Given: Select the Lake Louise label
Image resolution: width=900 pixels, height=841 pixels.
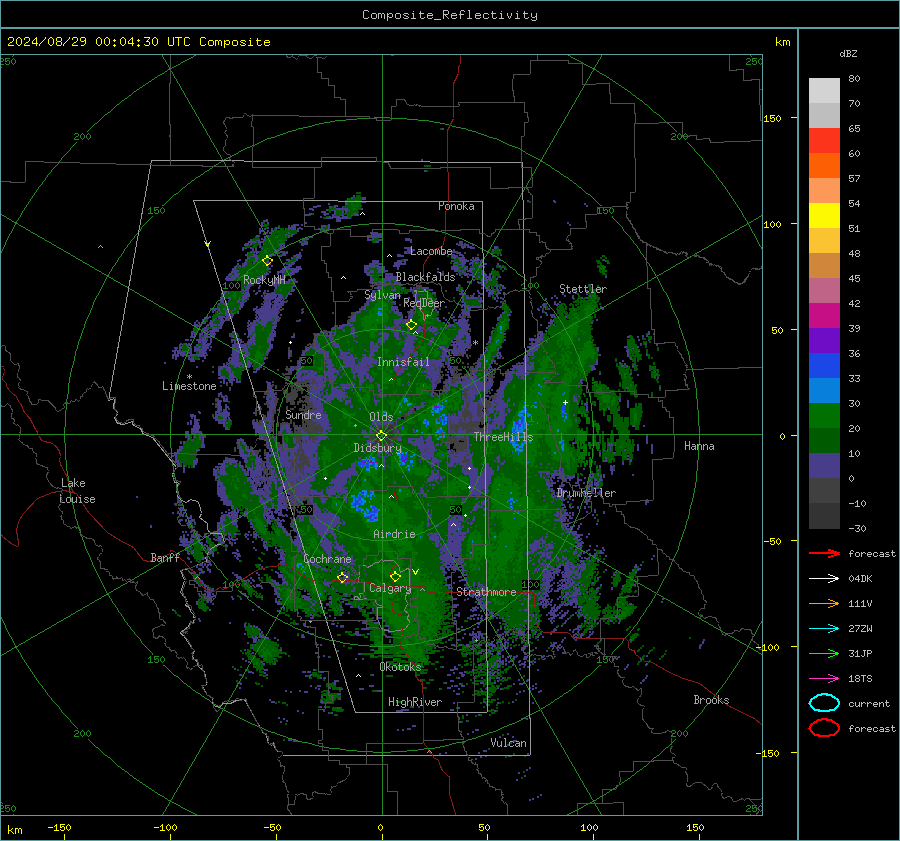Looking at the screenshot, I should pyautogui.click(x=77, y=491).
